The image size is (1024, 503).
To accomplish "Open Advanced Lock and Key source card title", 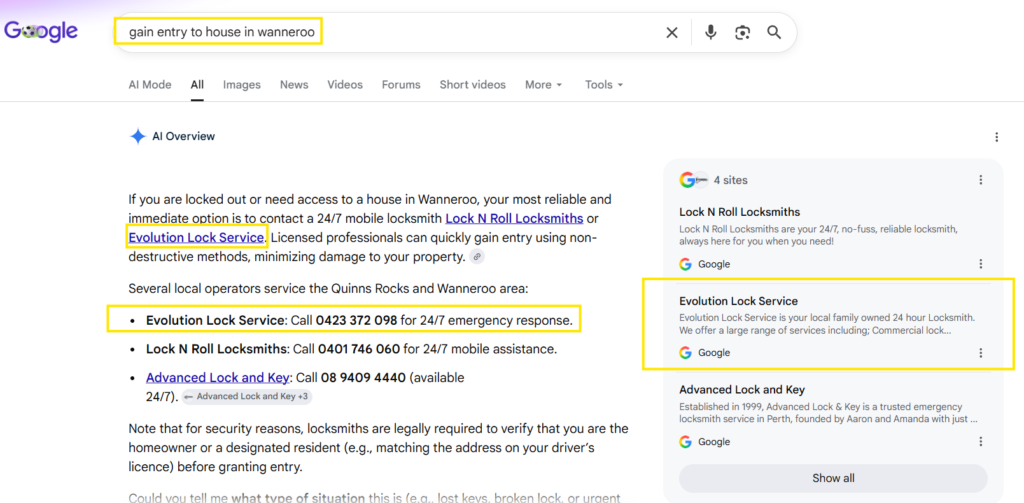I will point(741,390).
